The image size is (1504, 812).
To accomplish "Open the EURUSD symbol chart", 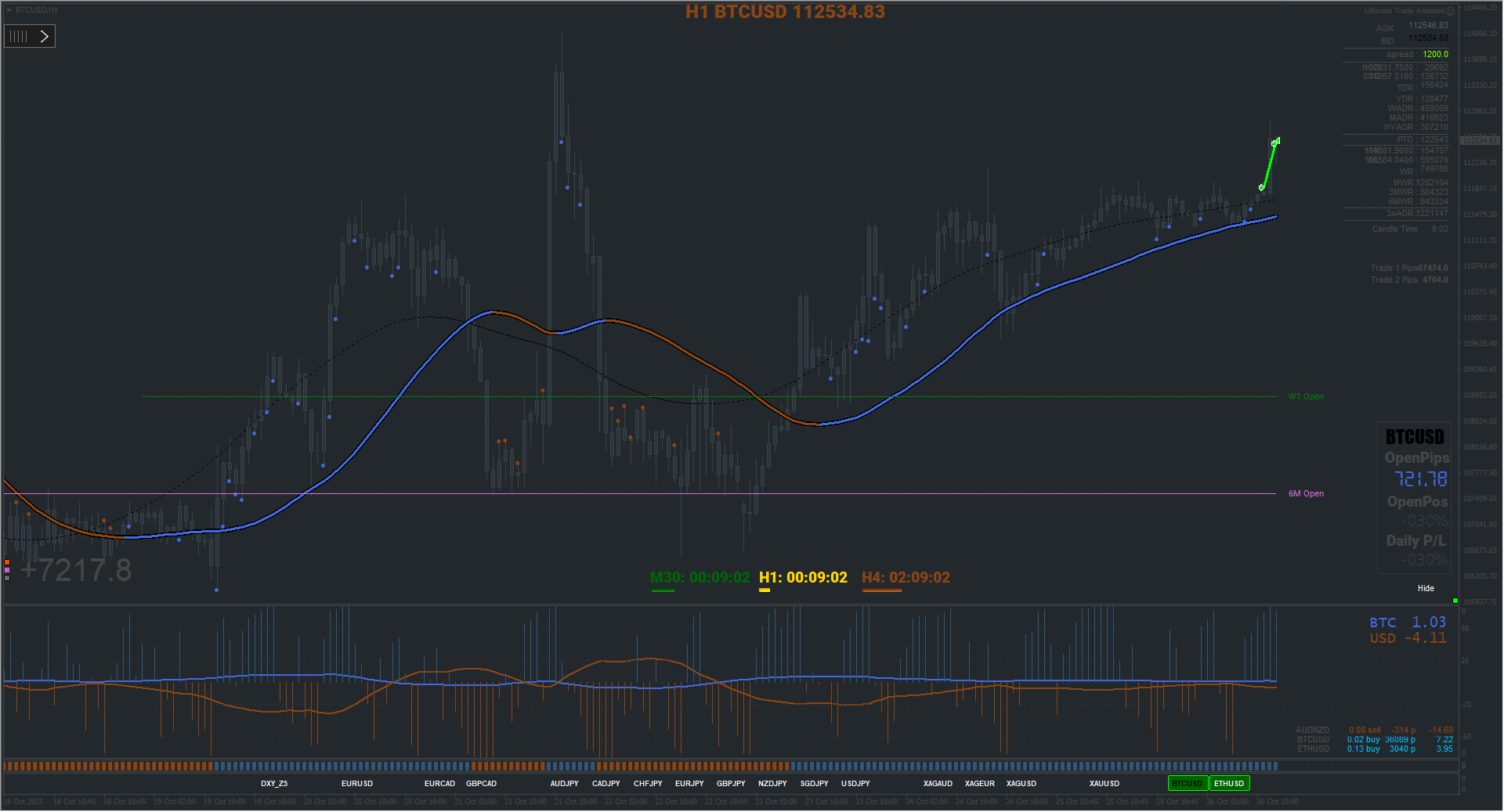I will 357,783.
